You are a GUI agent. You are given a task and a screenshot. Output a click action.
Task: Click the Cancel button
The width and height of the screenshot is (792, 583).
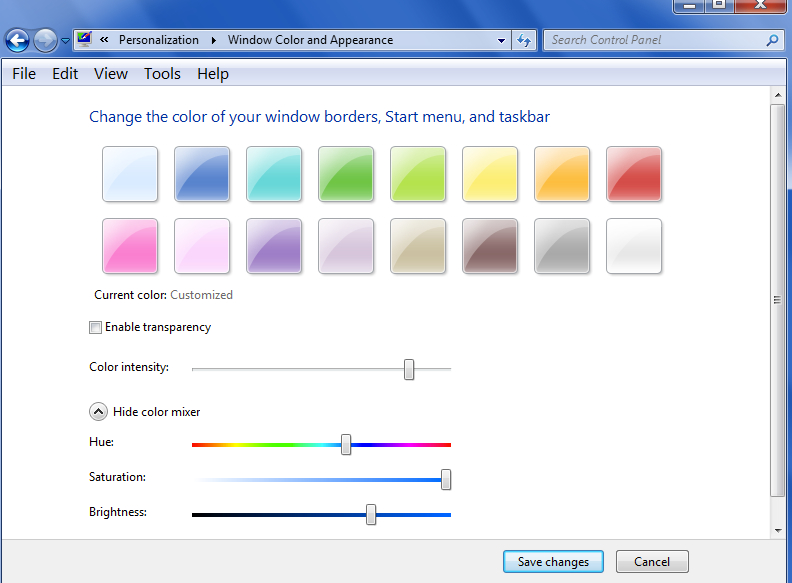(652, 562)
